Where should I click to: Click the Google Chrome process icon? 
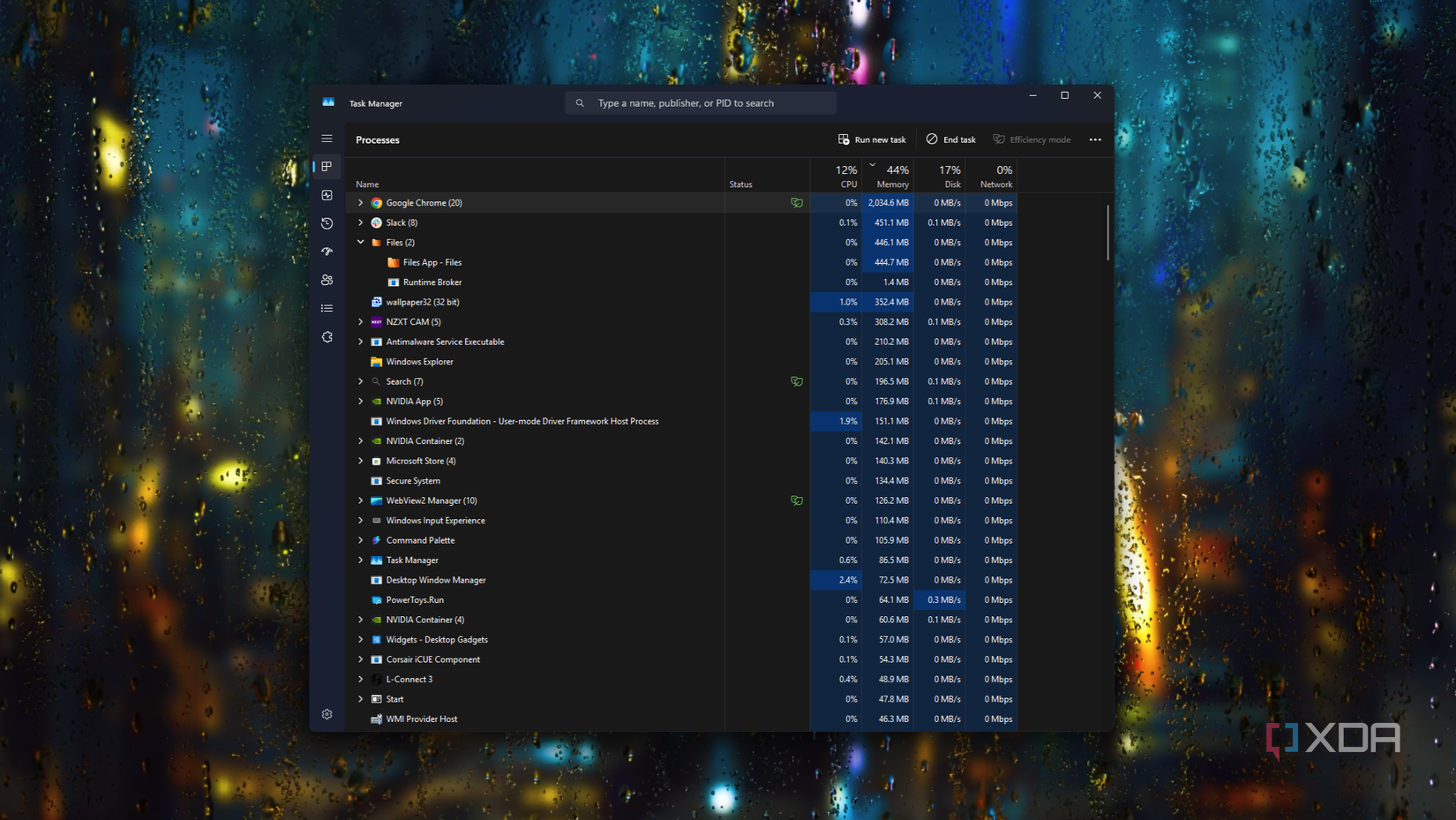[x=377, y=203]
